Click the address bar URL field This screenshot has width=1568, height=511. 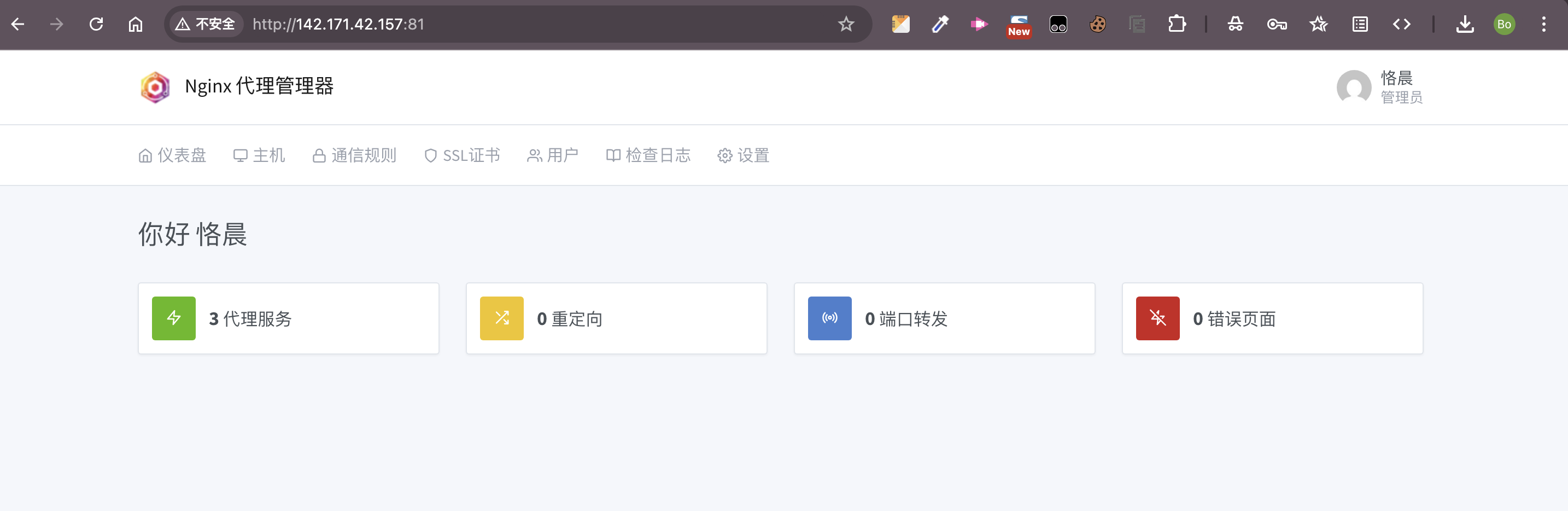click(x=487, y=25)
